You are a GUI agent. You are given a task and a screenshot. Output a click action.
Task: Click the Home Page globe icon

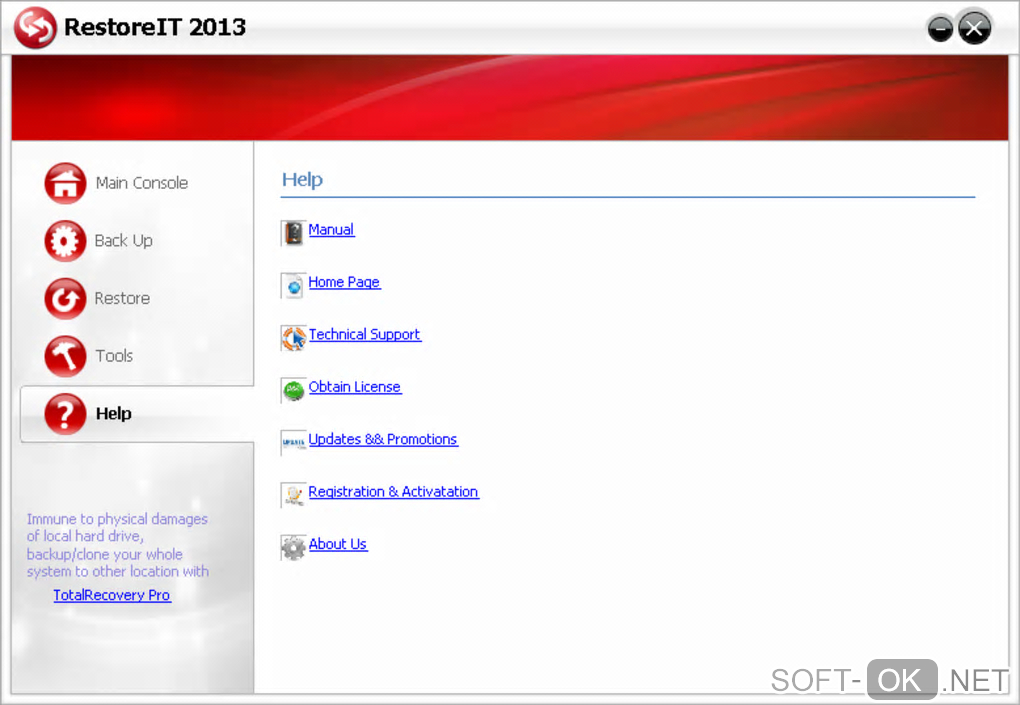(x=293, y=286)
